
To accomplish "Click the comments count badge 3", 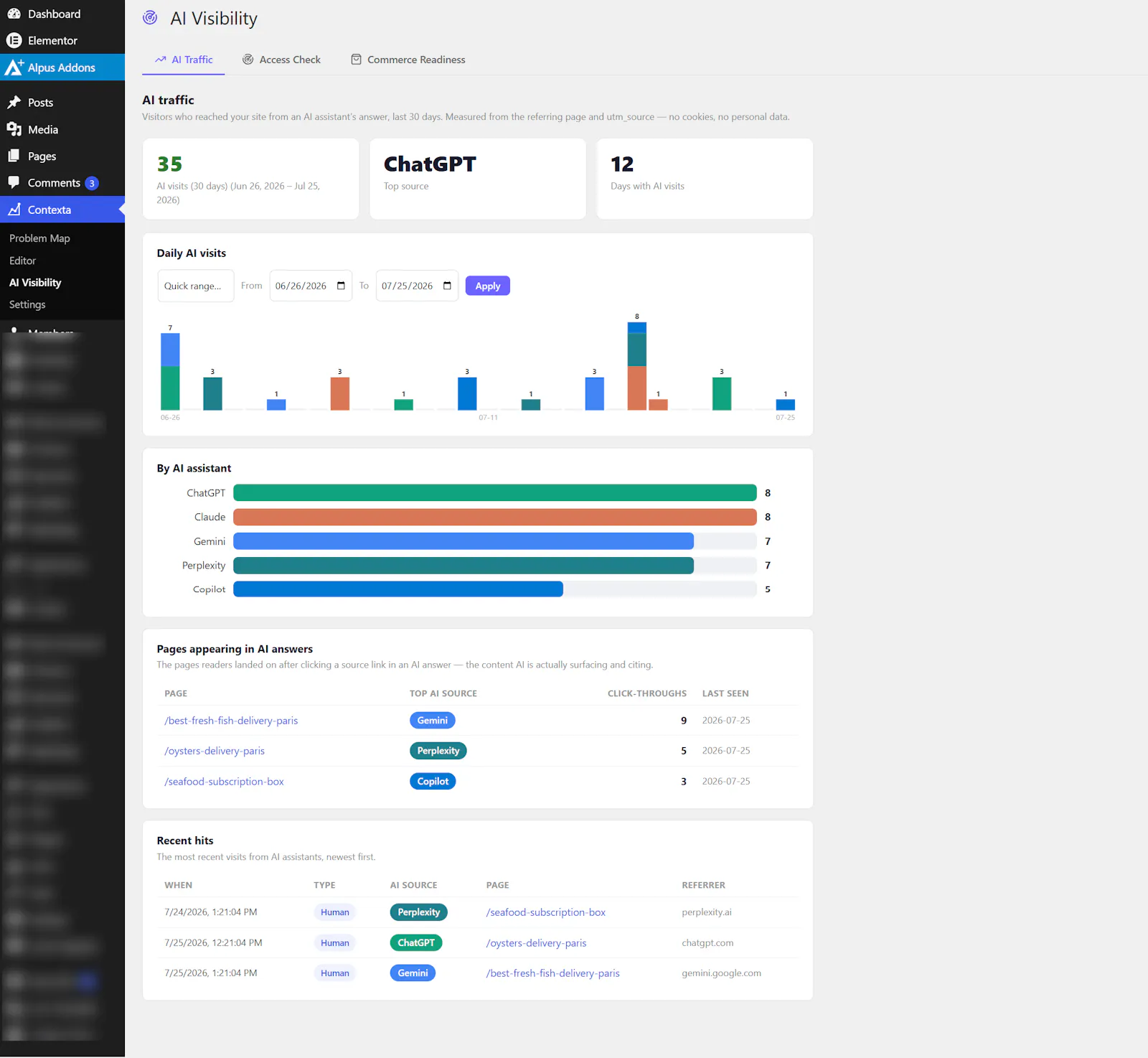I will pos(92,183).
